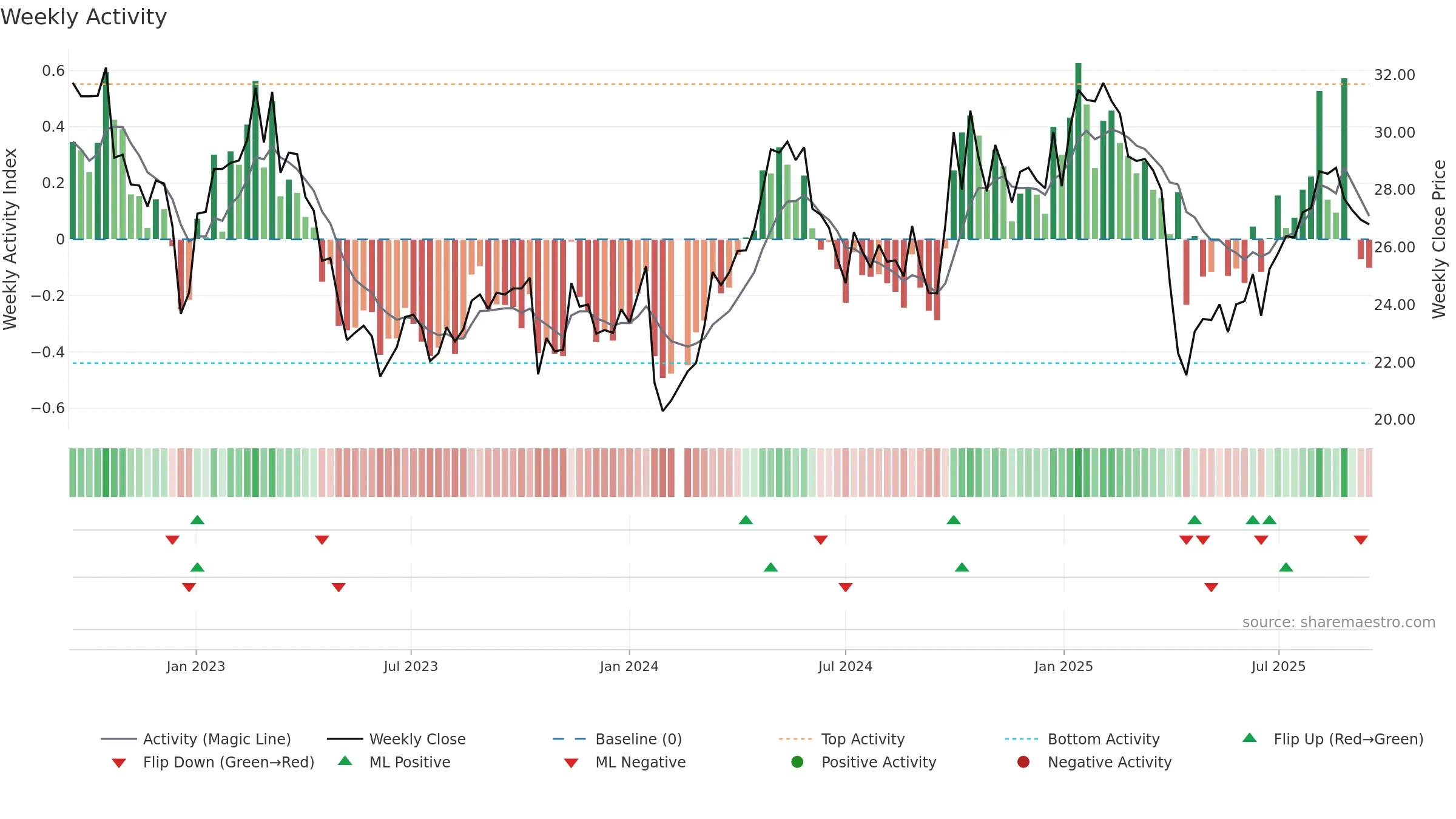Toggle the Baseline (0) legend entry
This screenshot has width=1456, height=819.
point(618,739)
